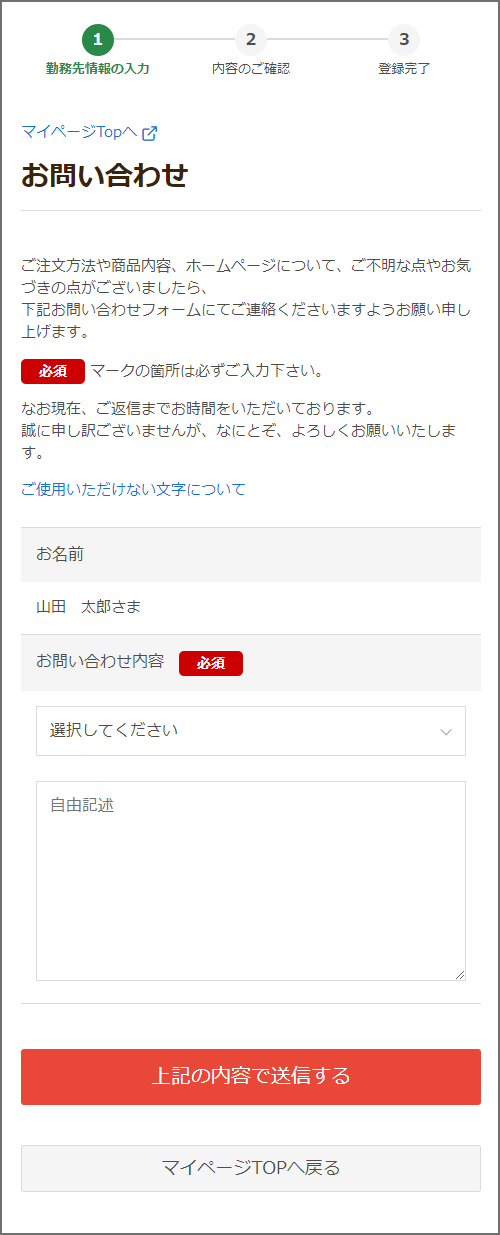This screenshot has width=500, height=1235.
Task: Select the 勤務先情報の入力 step label
Action: click(98, 69)
